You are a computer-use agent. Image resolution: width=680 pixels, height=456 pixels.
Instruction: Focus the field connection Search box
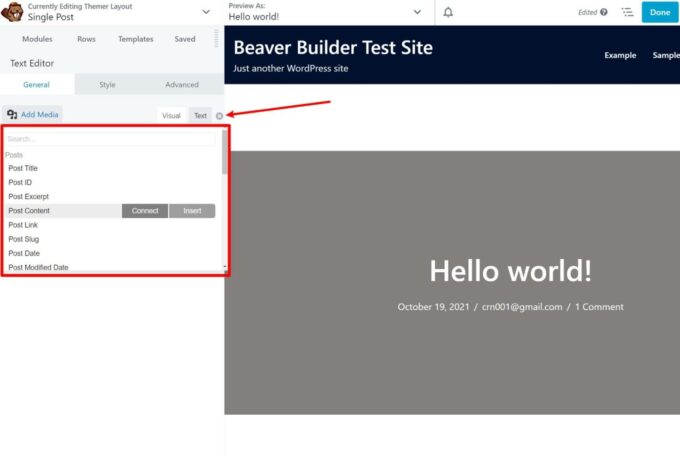110,139
